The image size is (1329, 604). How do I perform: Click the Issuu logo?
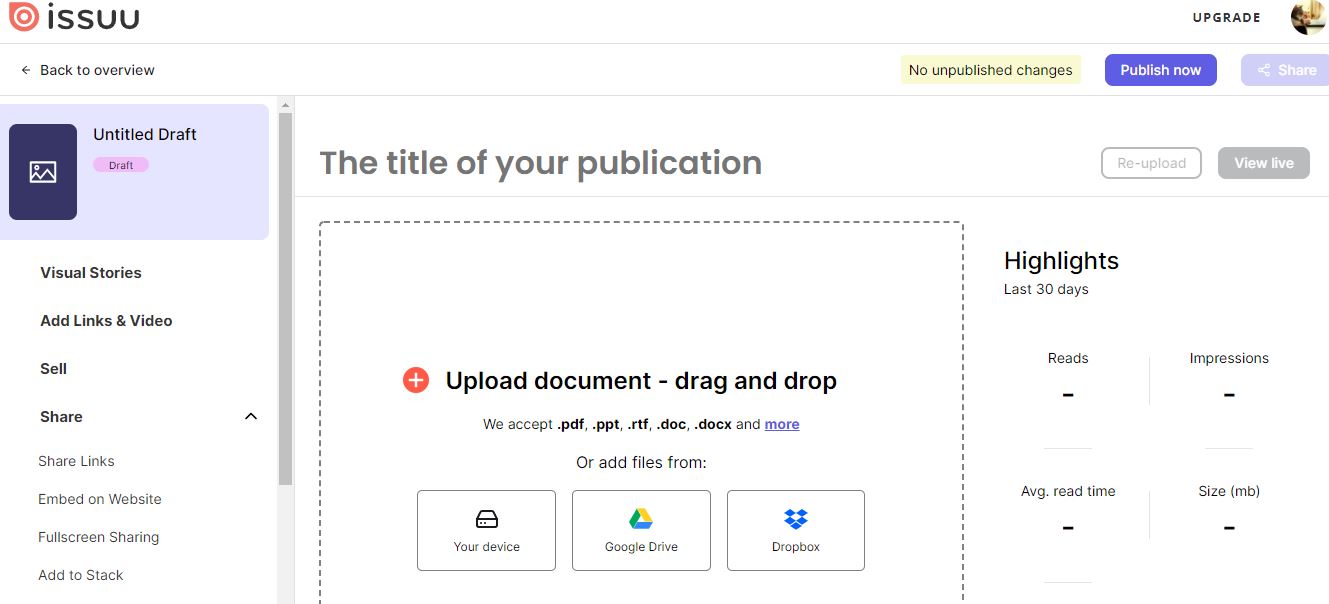tap(73, 16)
